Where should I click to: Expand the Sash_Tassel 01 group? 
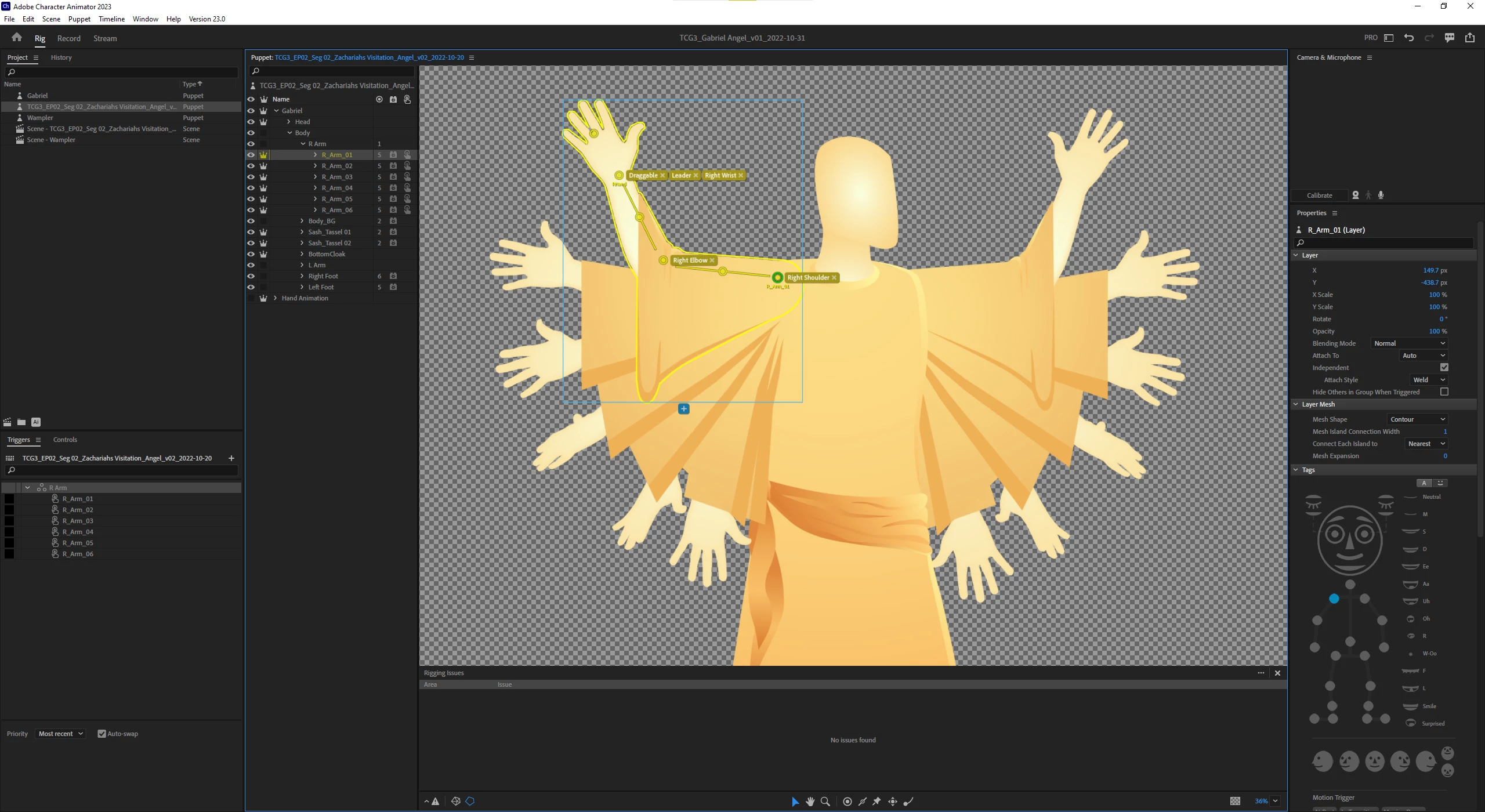tap(302, 232)
